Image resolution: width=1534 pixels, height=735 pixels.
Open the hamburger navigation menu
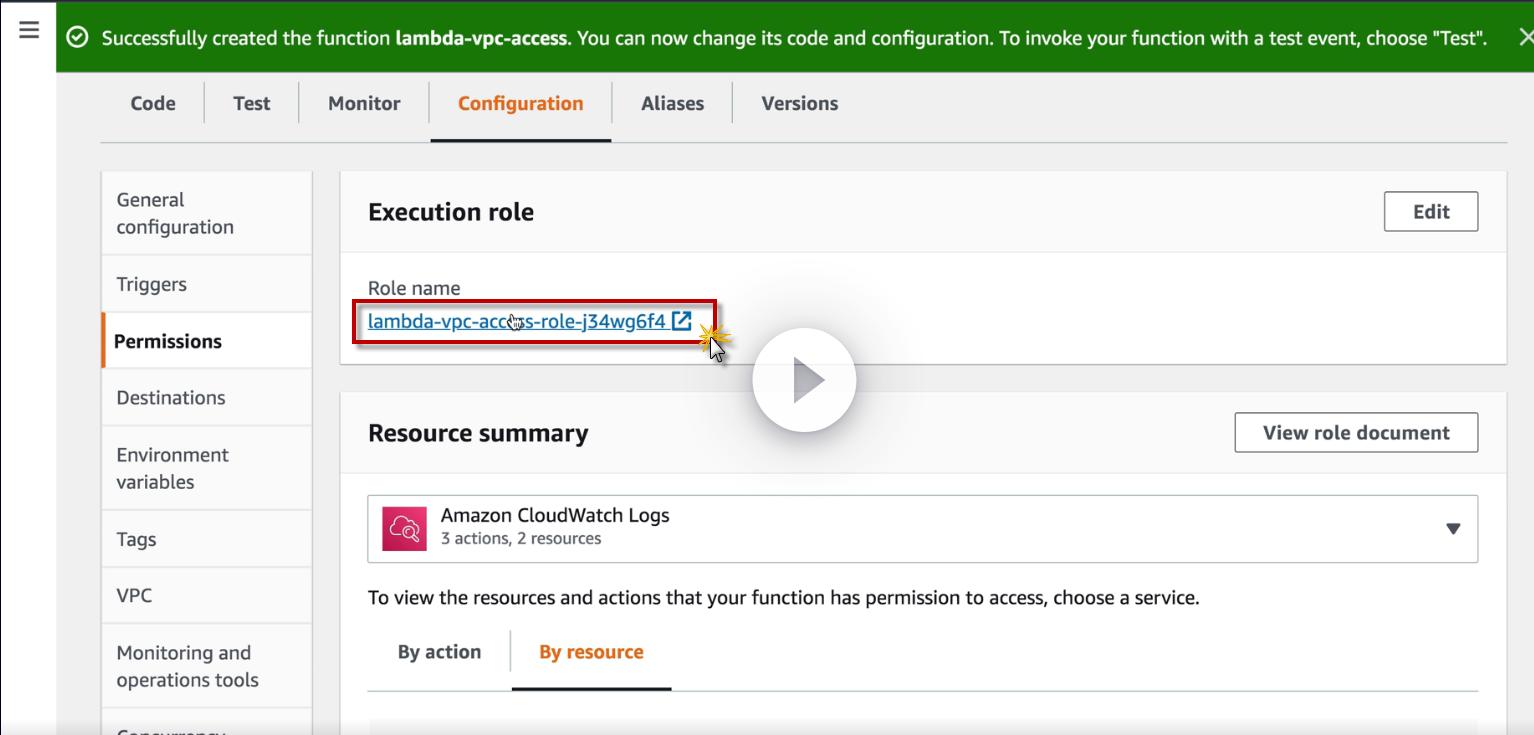[x=29, y=30]
